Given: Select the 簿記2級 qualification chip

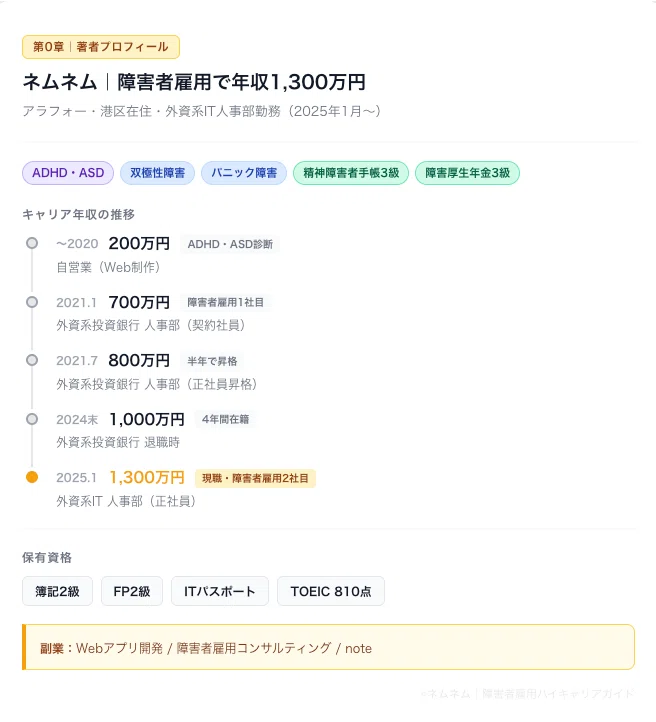Looking at the screenshot, I should 58,591.
